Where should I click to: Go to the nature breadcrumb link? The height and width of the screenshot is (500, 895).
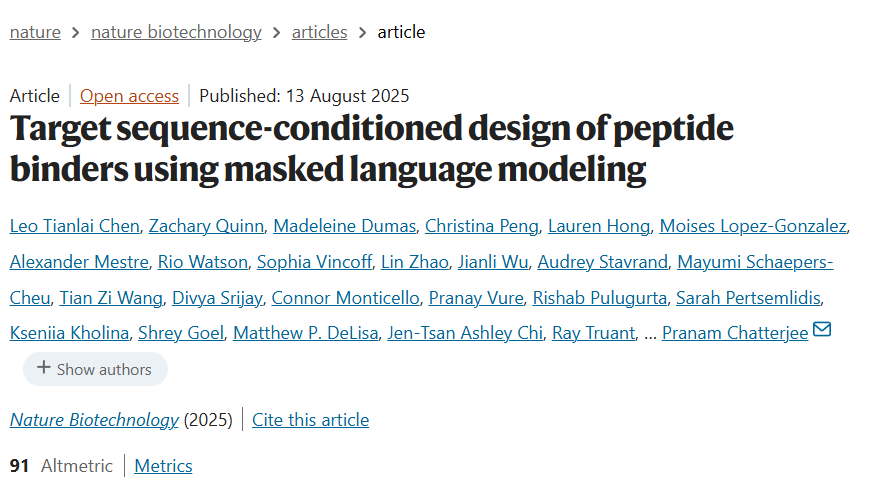35,32
